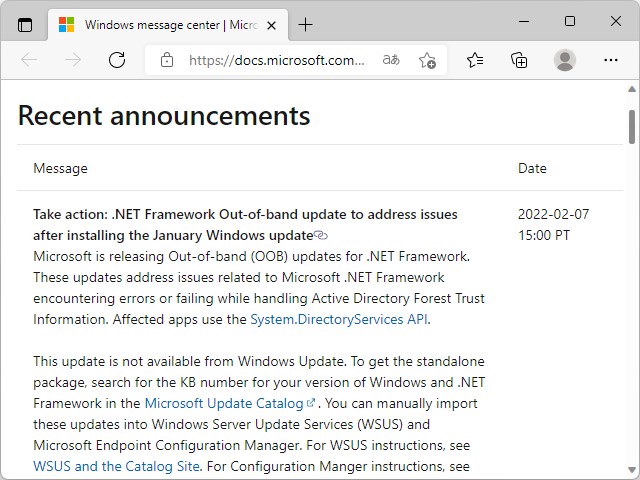Add this page to favorites
The image size is (640, 480).
click(x=427, y=60)
